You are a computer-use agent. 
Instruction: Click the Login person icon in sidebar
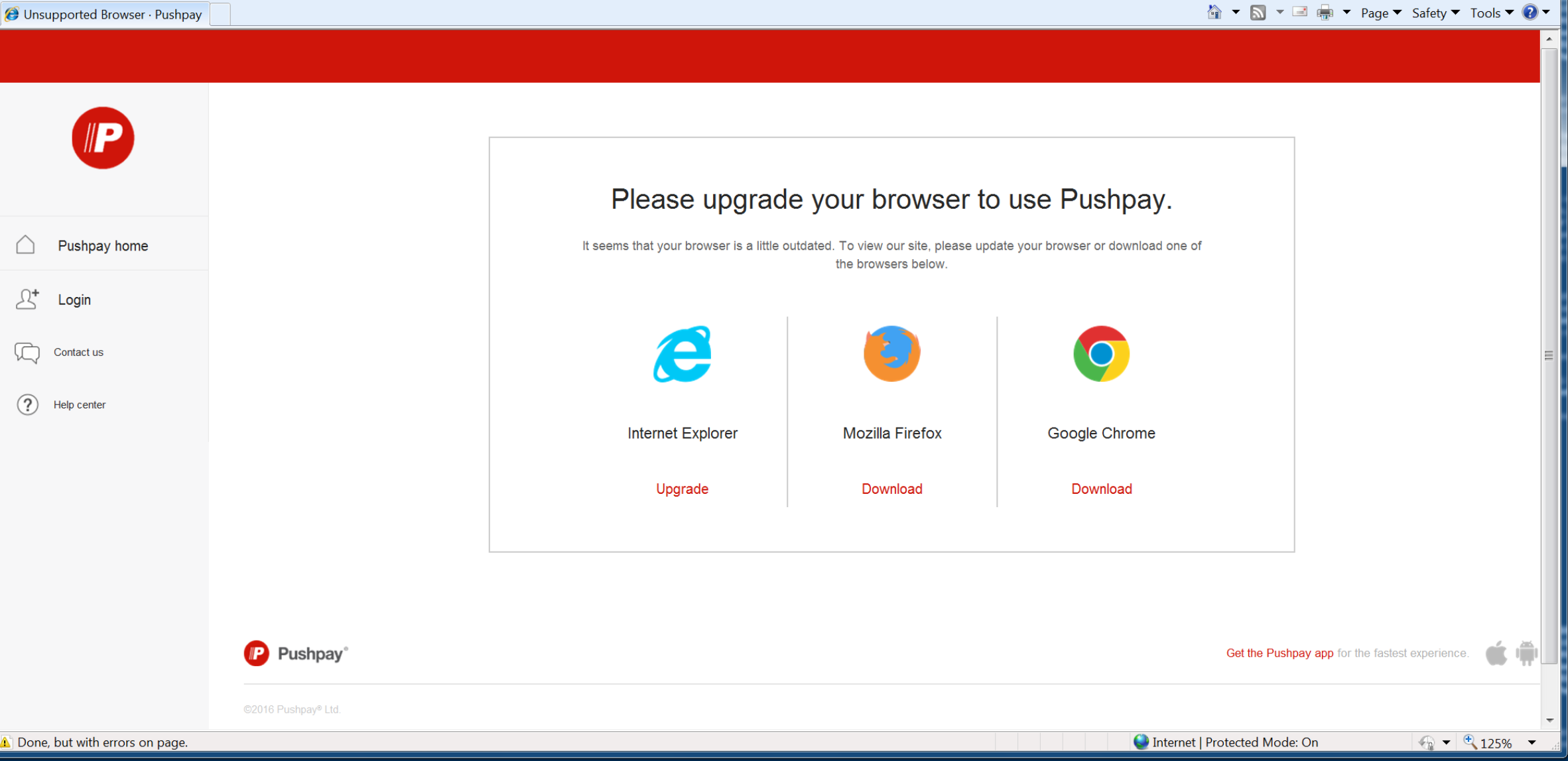[x=27, y=299]
